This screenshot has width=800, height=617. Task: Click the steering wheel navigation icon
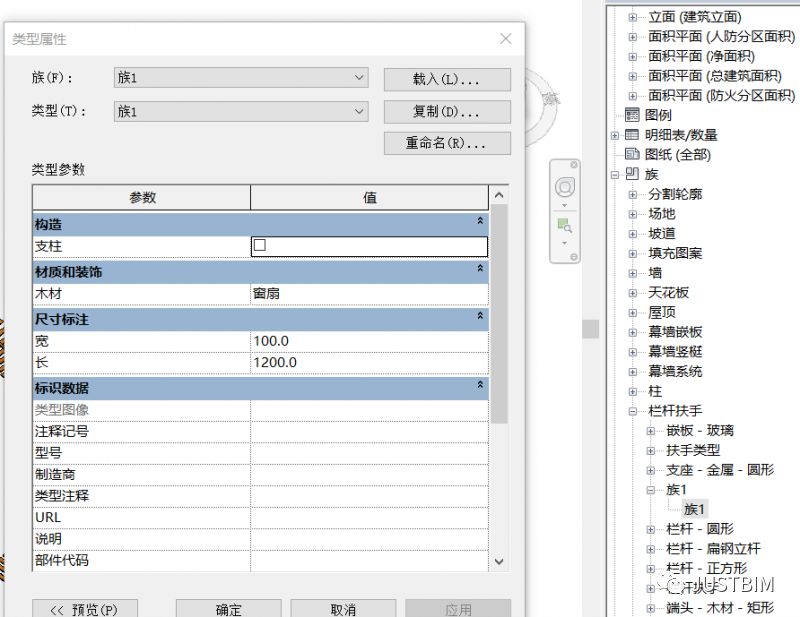564,187
